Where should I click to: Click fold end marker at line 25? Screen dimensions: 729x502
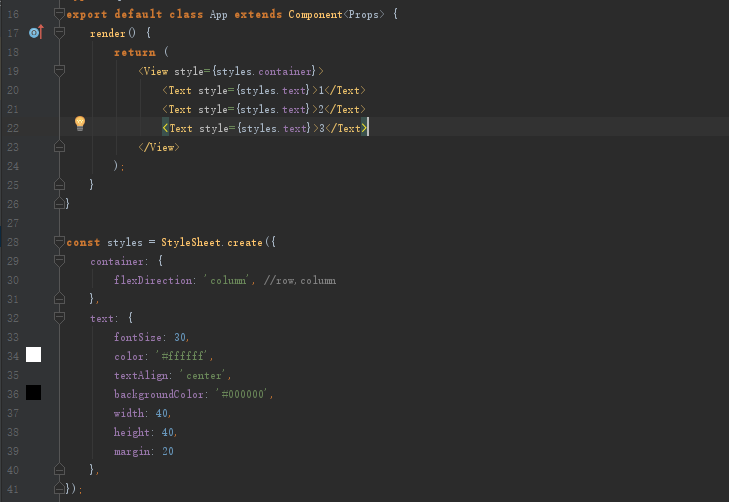point(59,185)
